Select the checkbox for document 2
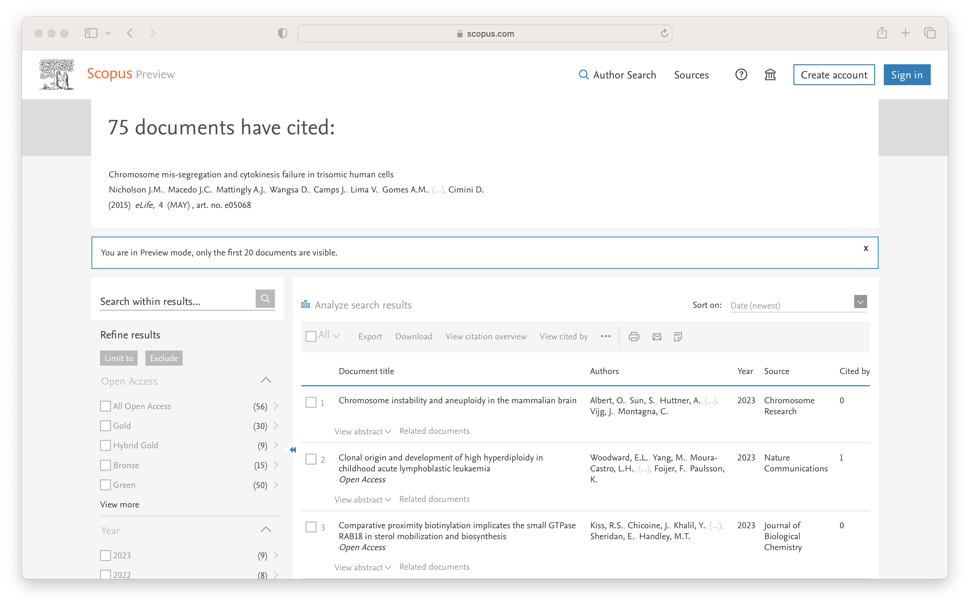The width and height of the screenshot is (970, 606). pos(313,459)
